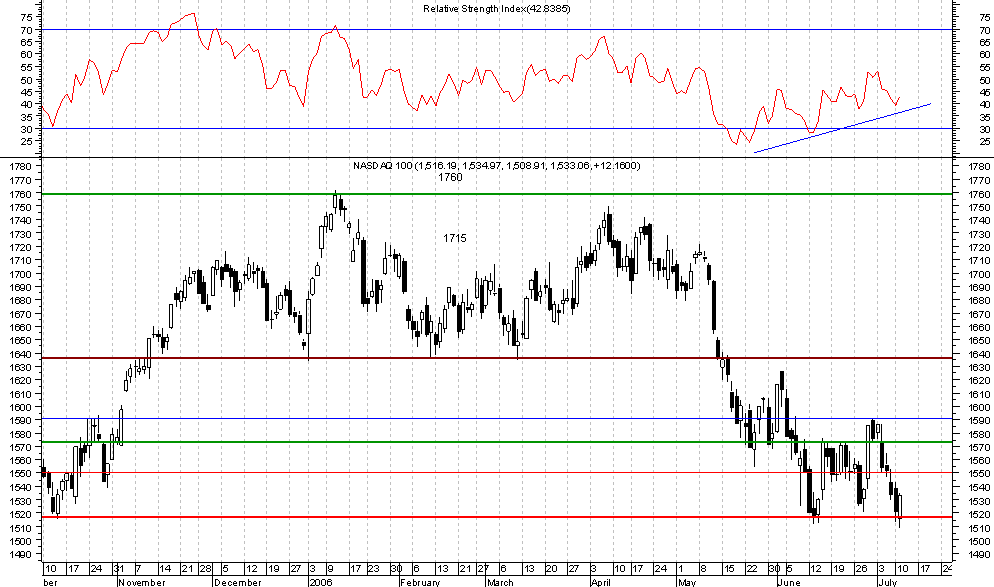Select the 1700 label on right price axis
Image resolution: width=994 pixels, height=587 pixels.
[979, 274]
